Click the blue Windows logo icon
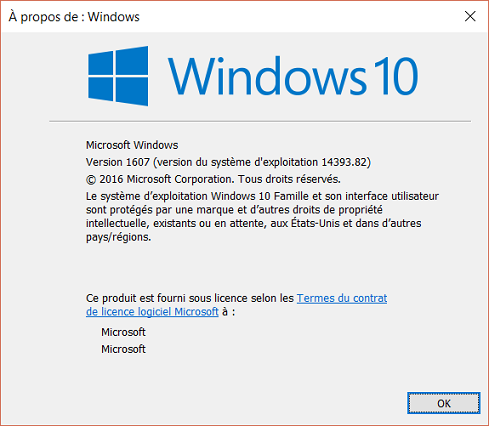Viewport: 489px width, 426px height. 118,76
